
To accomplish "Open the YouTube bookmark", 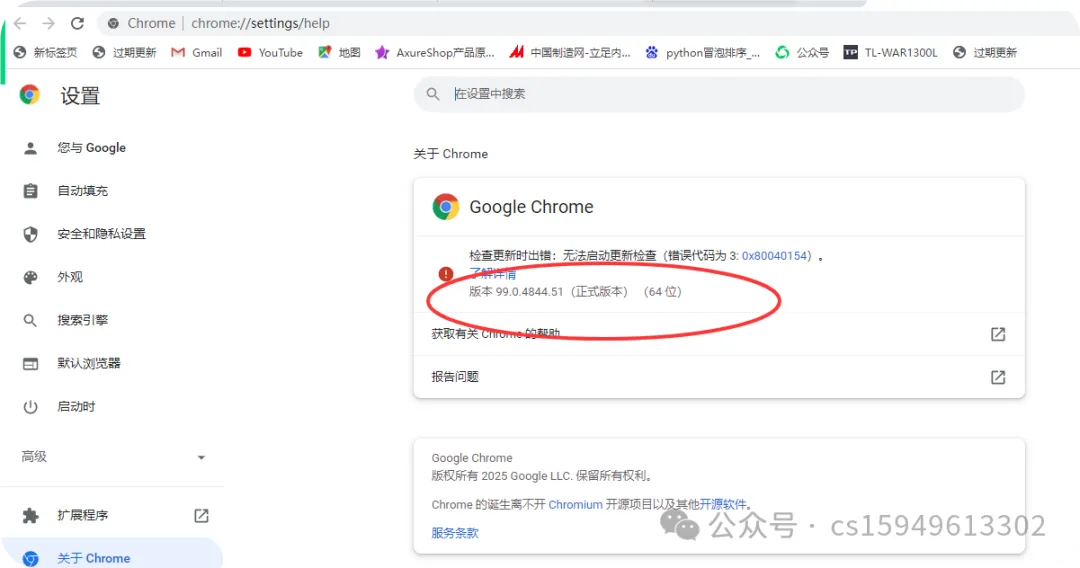I will (x=270, y=52).
